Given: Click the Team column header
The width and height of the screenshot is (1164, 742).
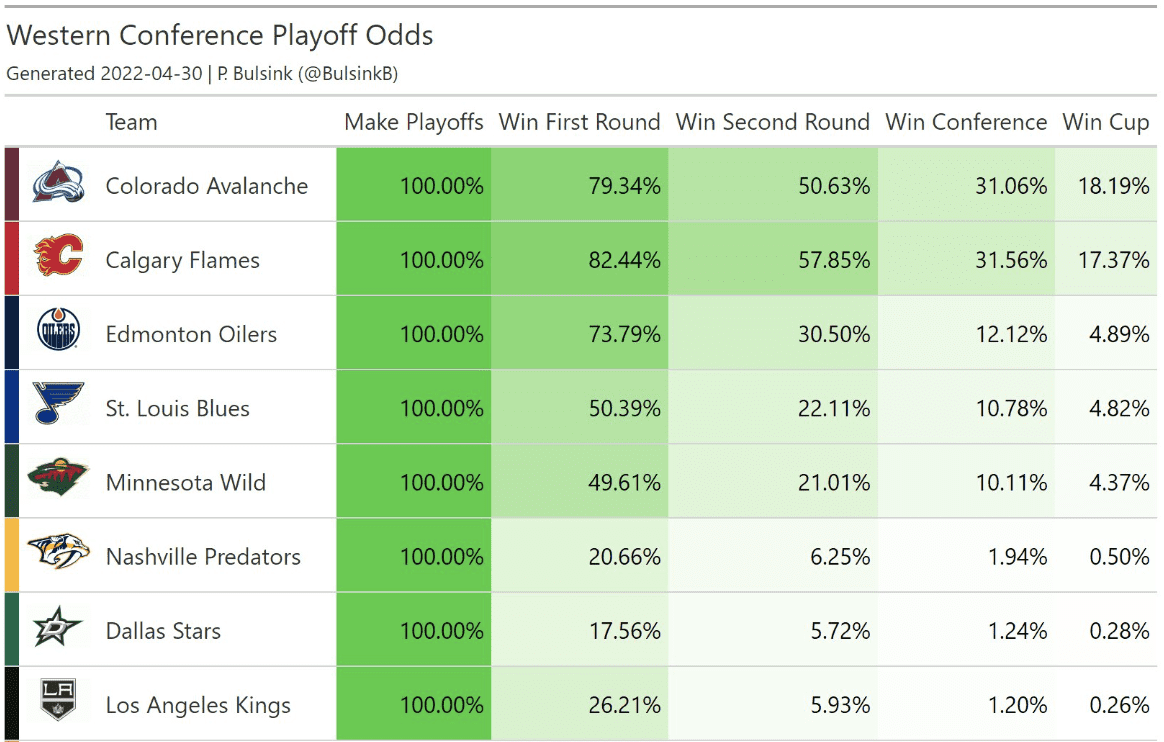Looking at the screenshot, I should [x=131, y=122].
